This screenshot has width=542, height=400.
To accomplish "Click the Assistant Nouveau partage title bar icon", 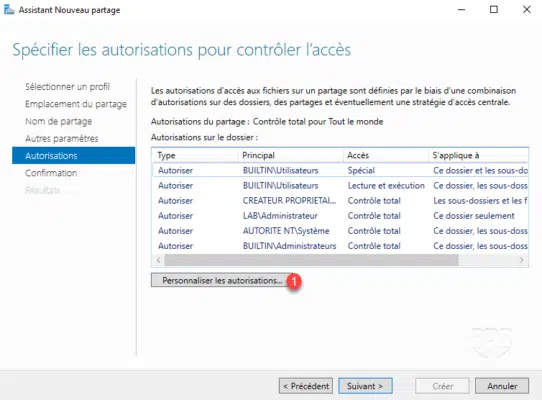I will point(9,10).
